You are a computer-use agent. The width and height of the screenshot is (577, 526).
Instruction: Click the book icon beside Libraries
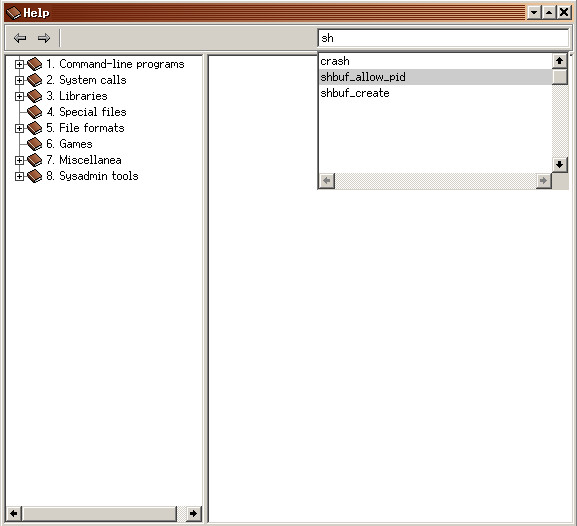point(35,96)
